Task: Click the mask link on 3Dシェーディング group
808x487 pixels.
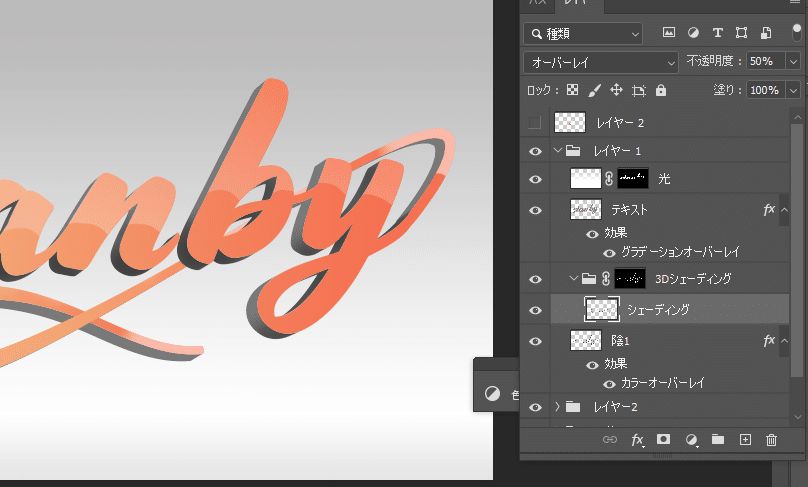Action: (605, 279)
